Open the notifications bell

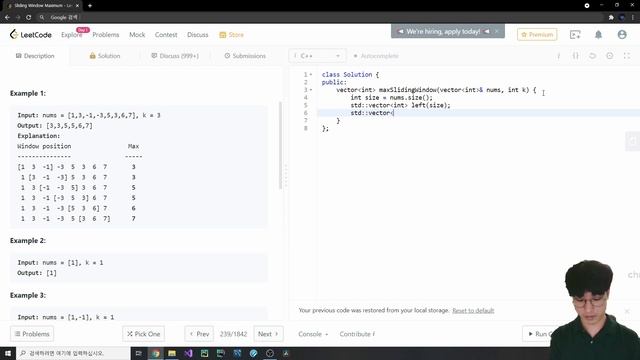(598, 35)
